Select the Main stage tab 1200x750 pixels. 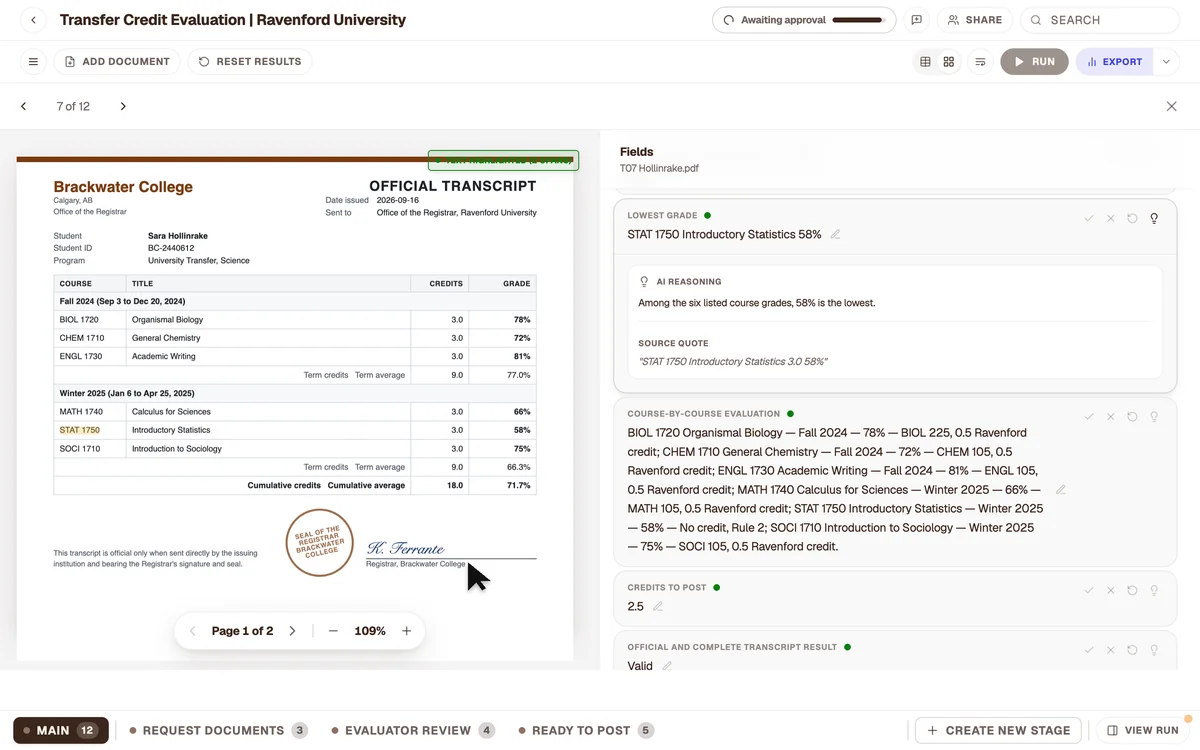pyautogui.click(x=60, y=730)
